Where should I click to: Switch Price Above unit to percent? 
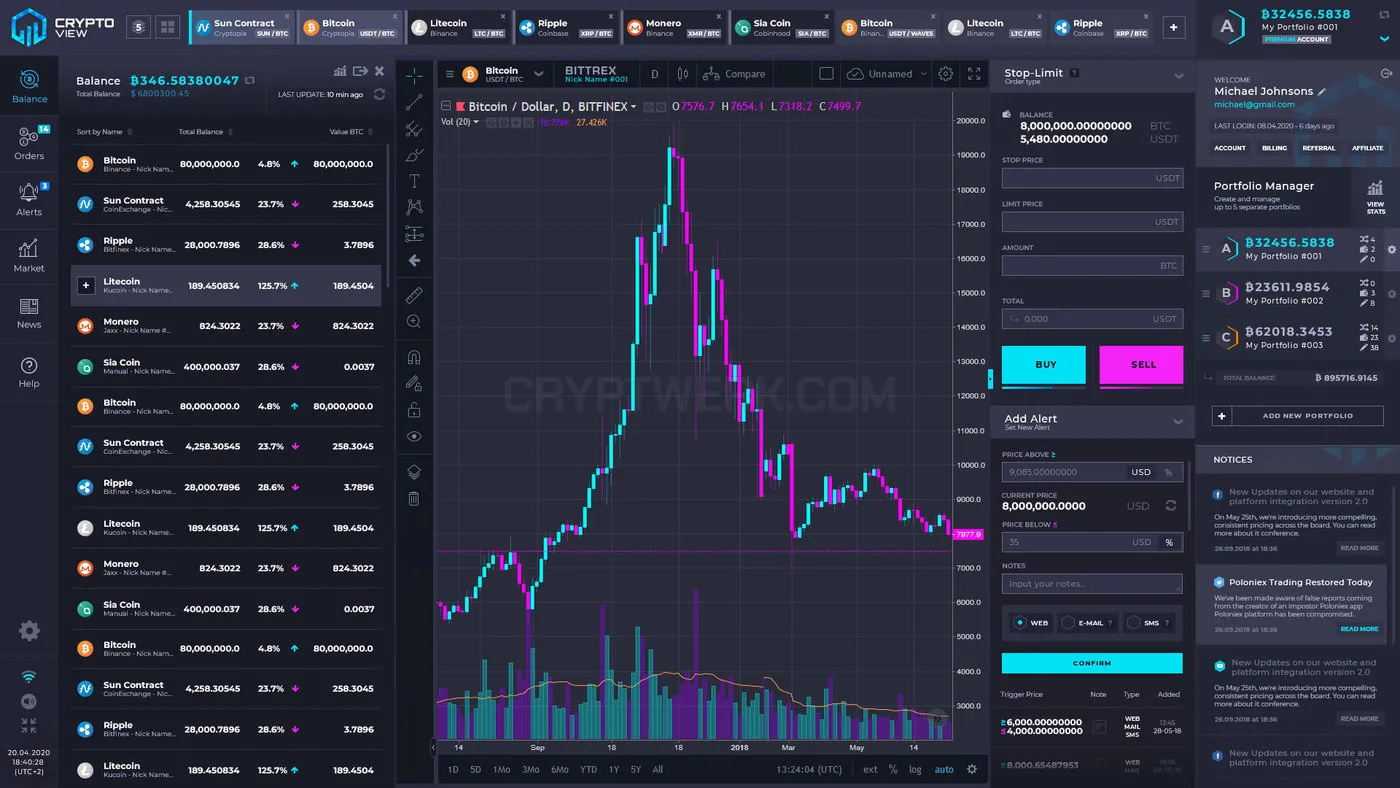click(x=1168, y=472)
